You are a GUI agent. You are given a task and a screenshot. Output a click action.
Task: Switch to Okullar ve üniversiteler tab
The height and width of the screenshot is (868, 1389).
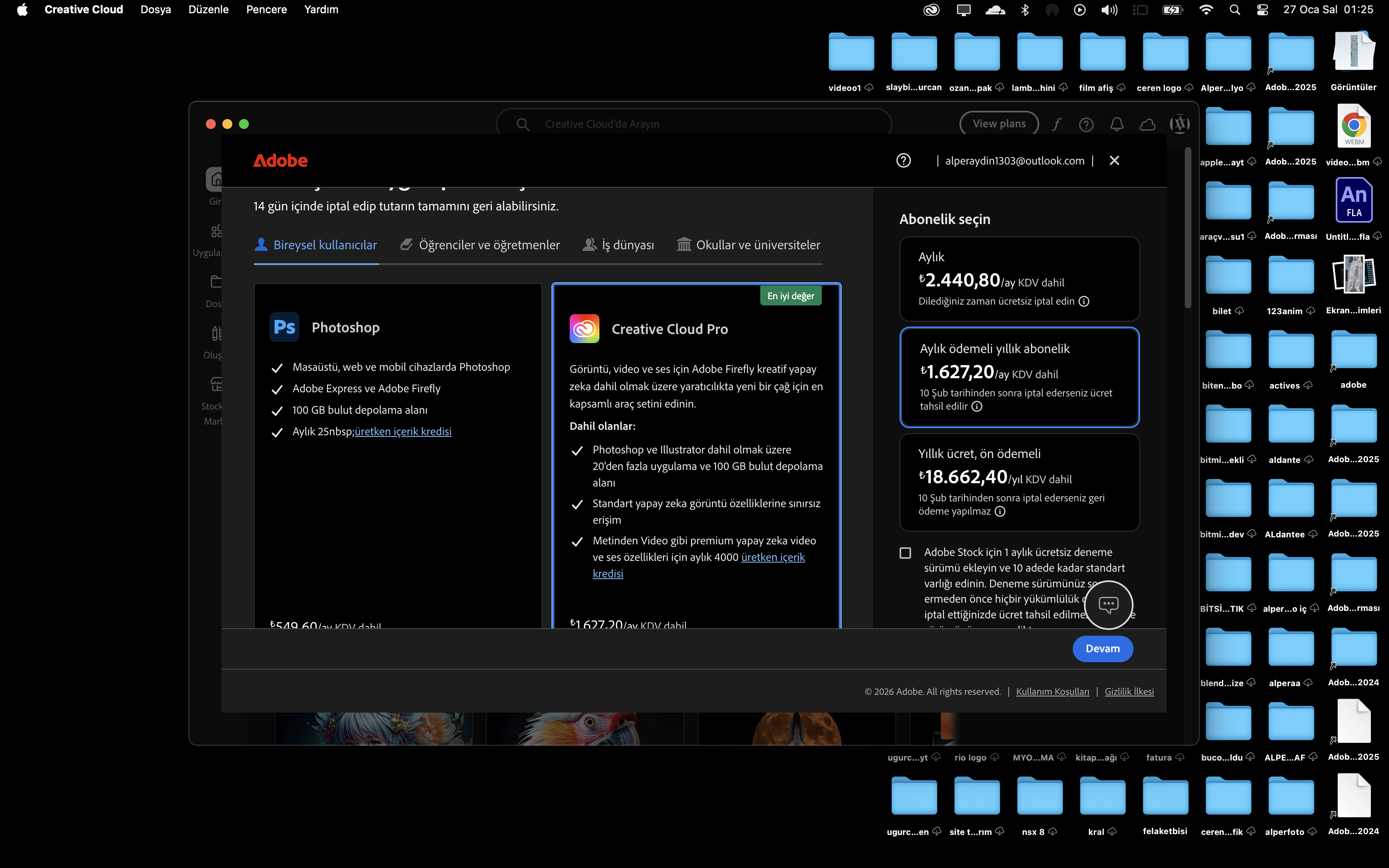pyautogui.click(x=749, y=245)
